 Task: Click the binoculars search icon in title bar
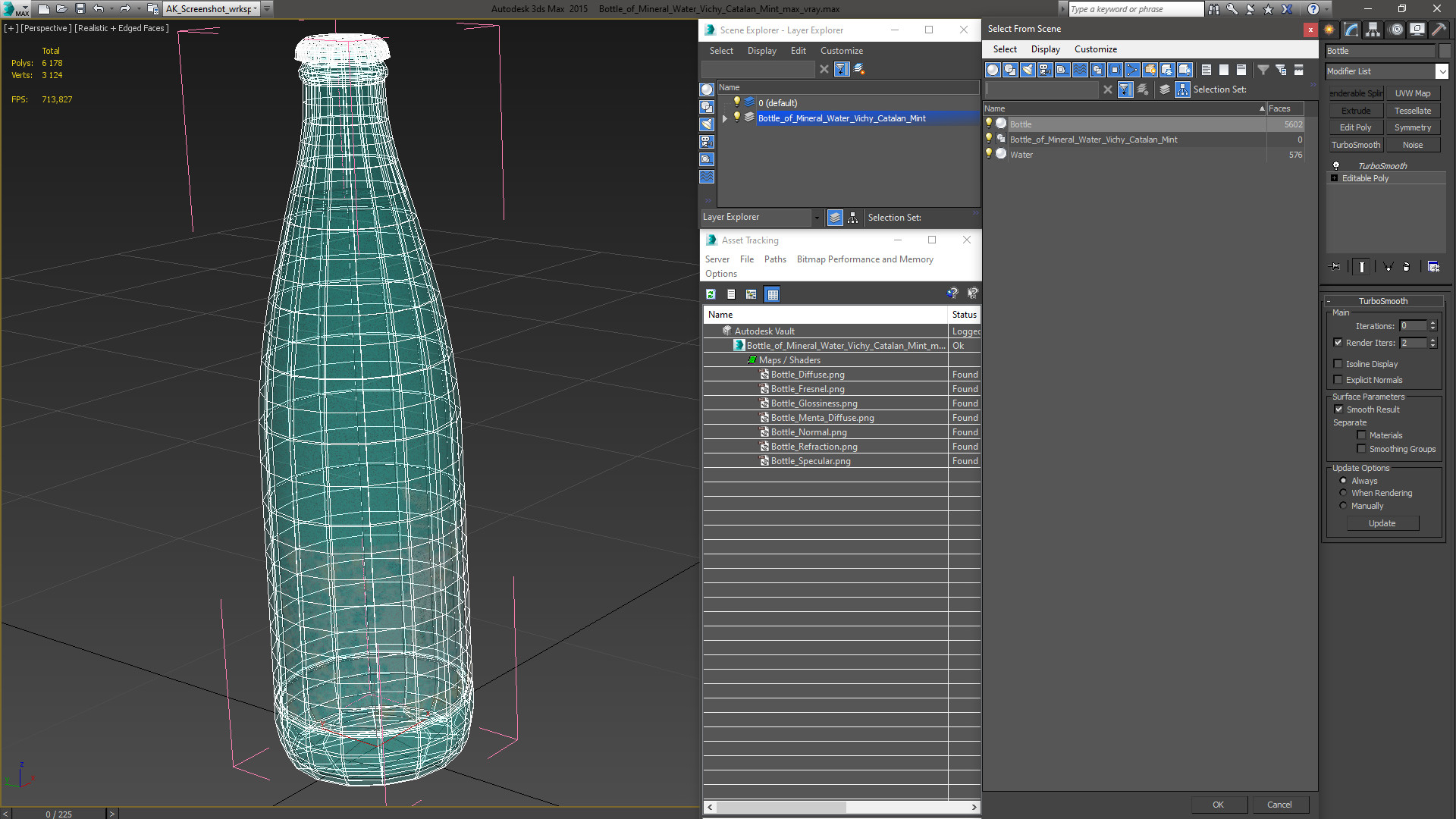[x=1214, y=9]
